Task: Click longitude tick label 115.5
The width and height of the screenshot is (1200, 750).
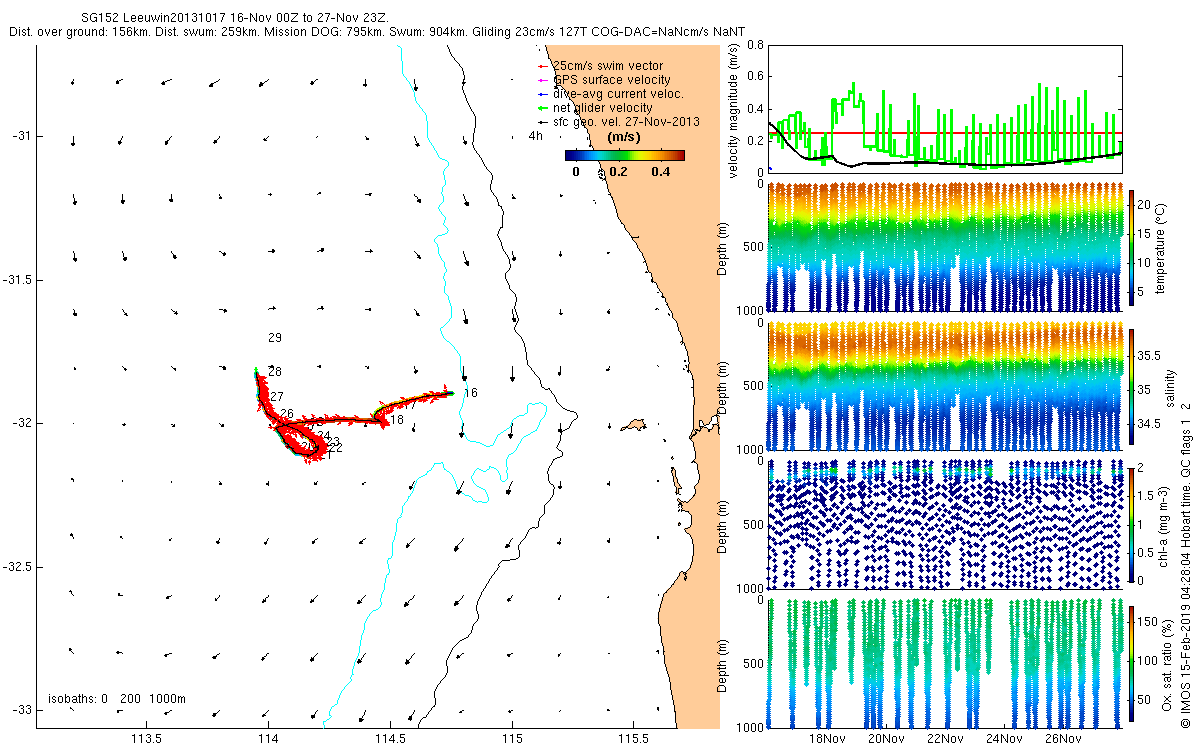Action: click(x=632, y=740)
